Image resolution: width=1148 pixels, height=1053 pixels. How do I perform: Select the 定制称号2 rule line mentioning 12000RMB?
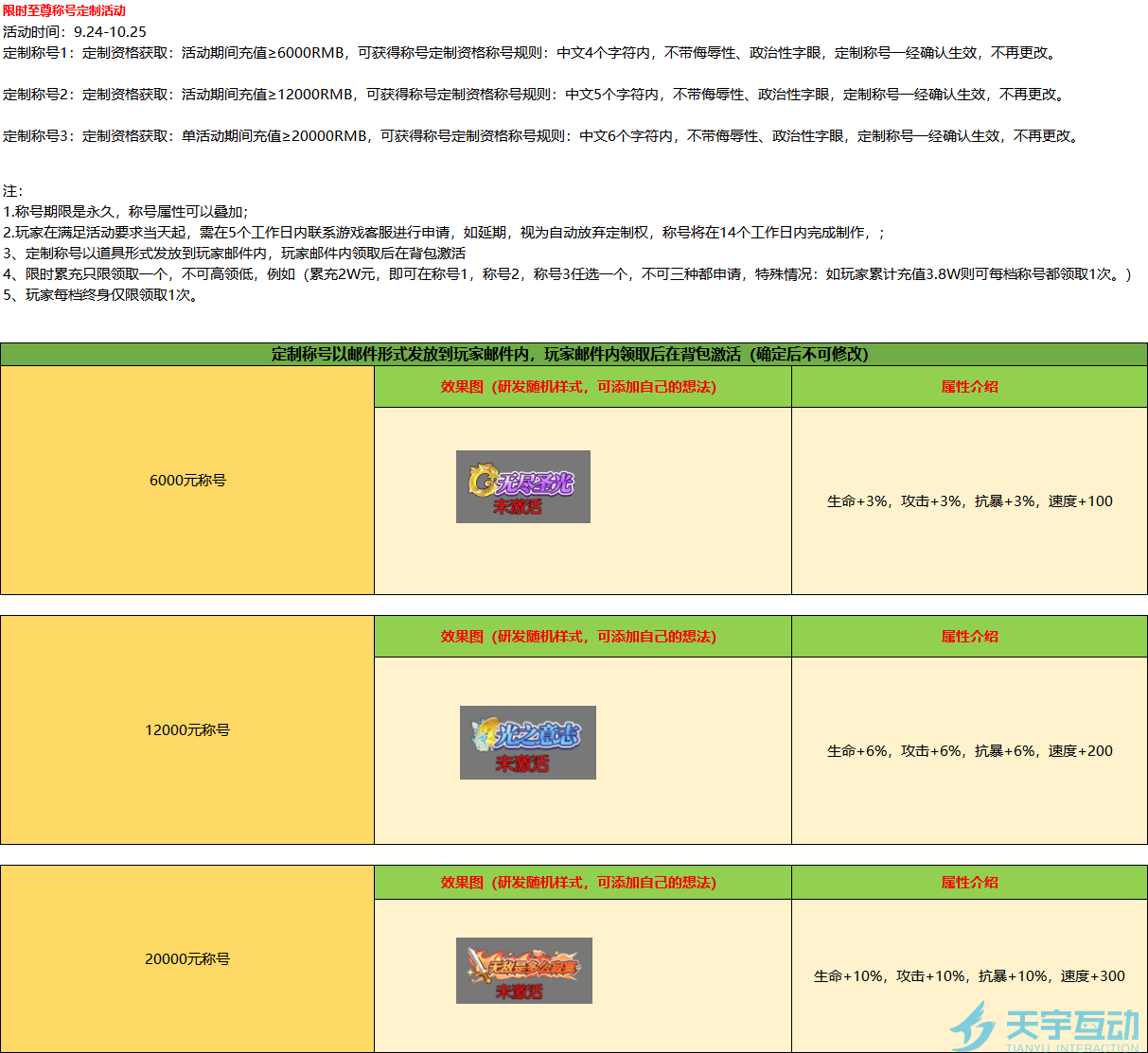pyautogui.click(x=535, y=95)
